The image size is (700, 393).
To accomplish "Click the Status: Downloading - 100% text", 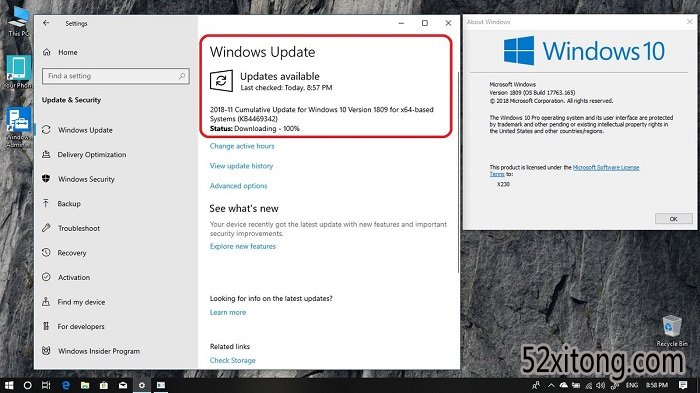I will coord(254,129).
